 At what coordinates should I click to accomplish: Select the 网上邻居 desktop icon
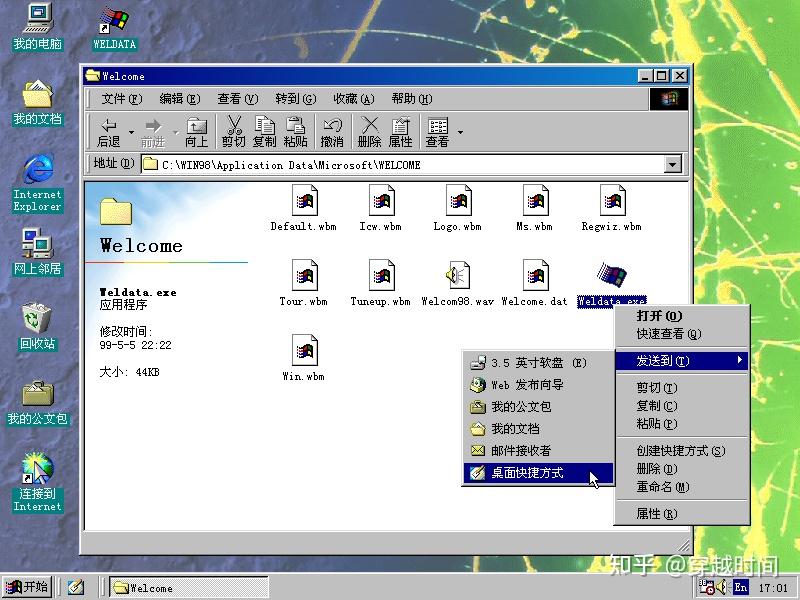click(x=38, y=253)
